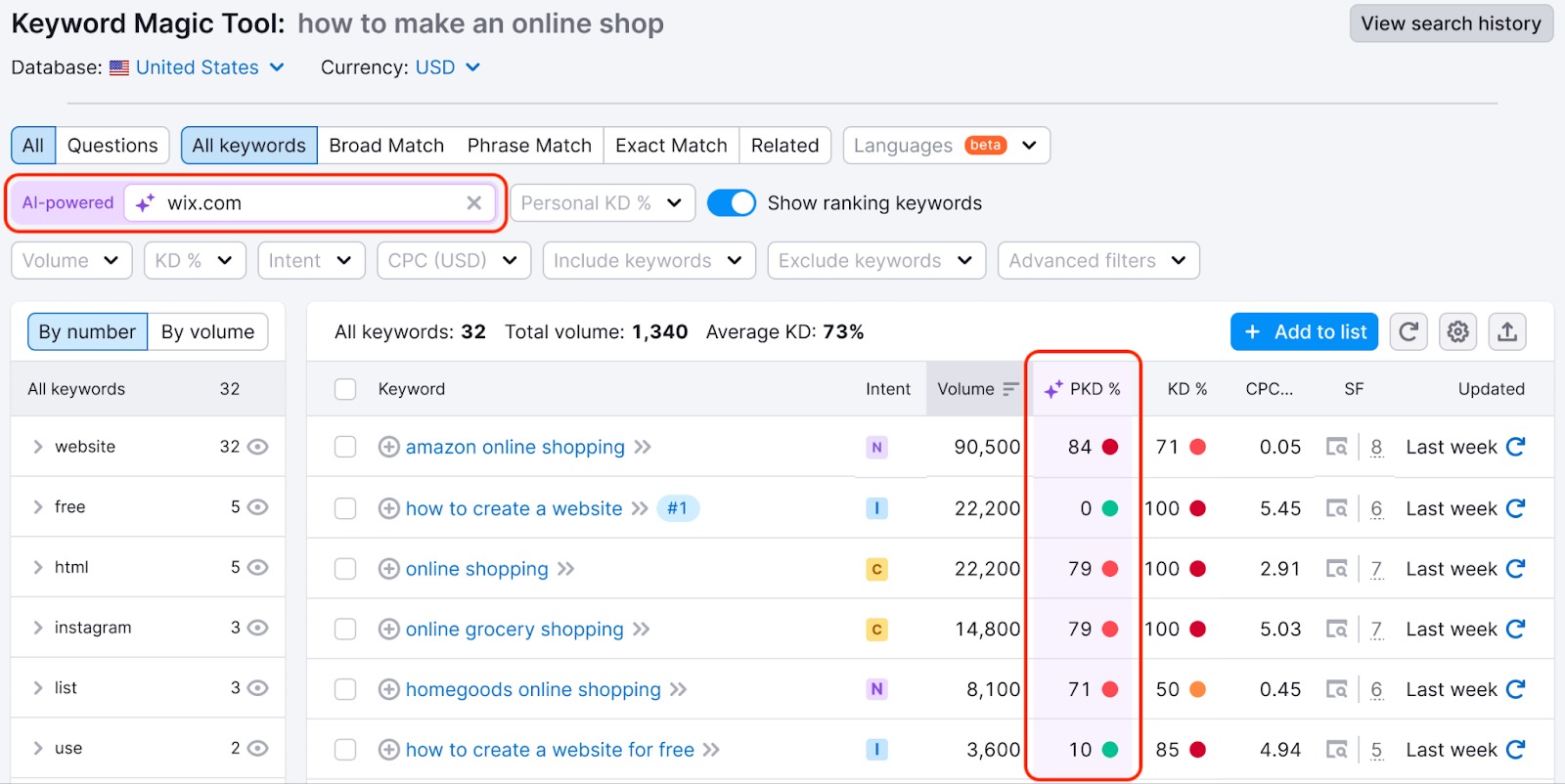
Task: Expand the html keyword group
Action: coord(38,567)
